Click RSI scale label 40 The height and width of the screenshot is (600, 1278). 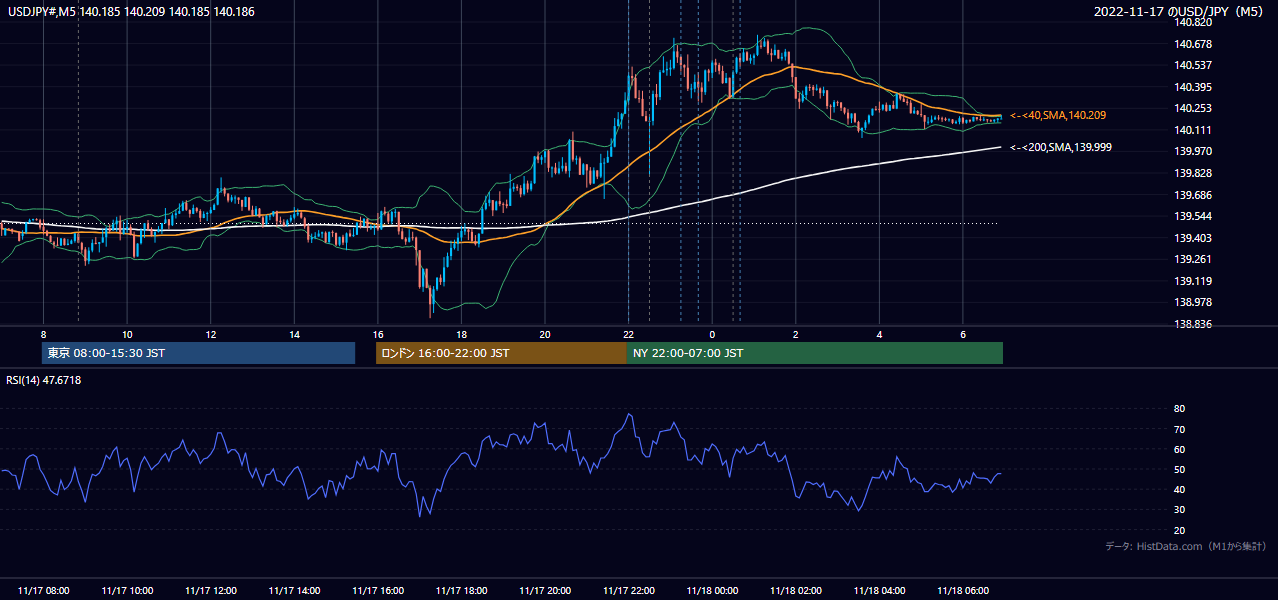click(1179, 490)
